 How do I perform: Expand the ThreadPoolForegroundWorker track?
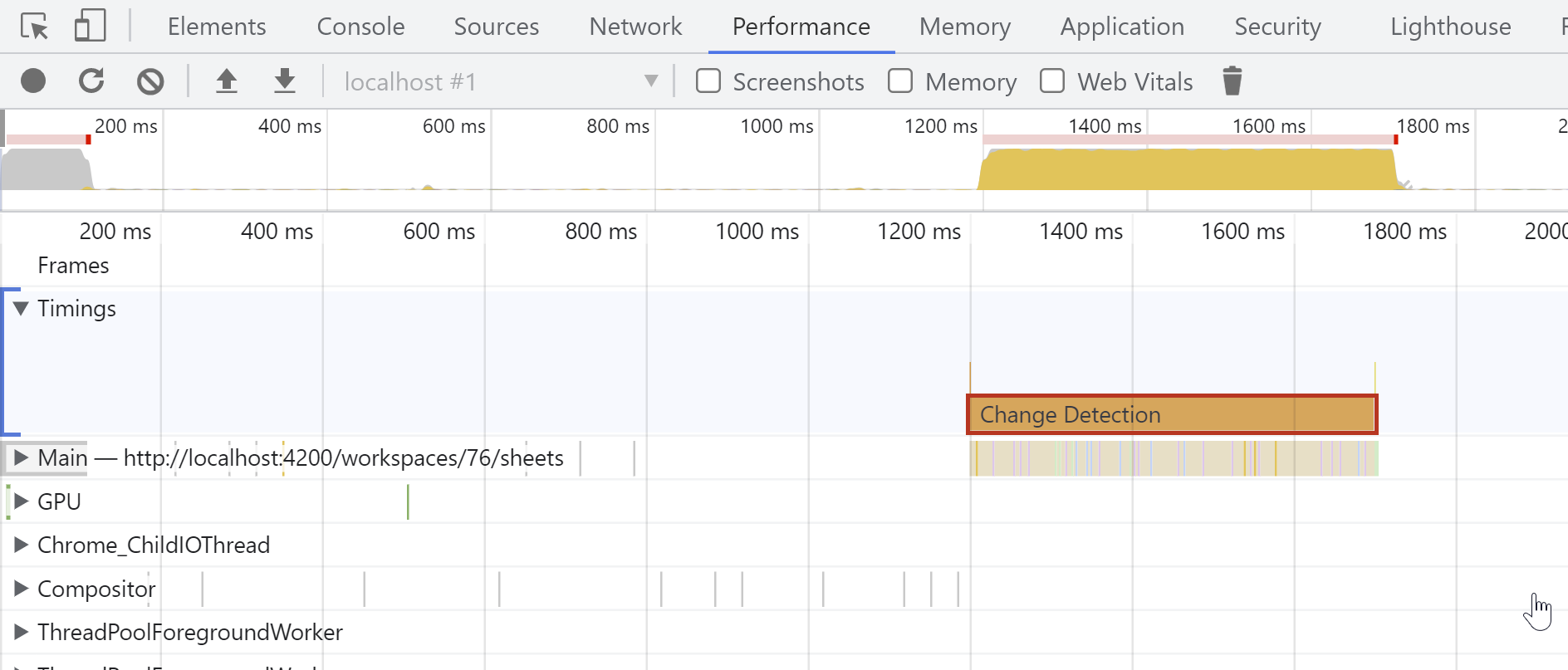(x=22, y=632)
